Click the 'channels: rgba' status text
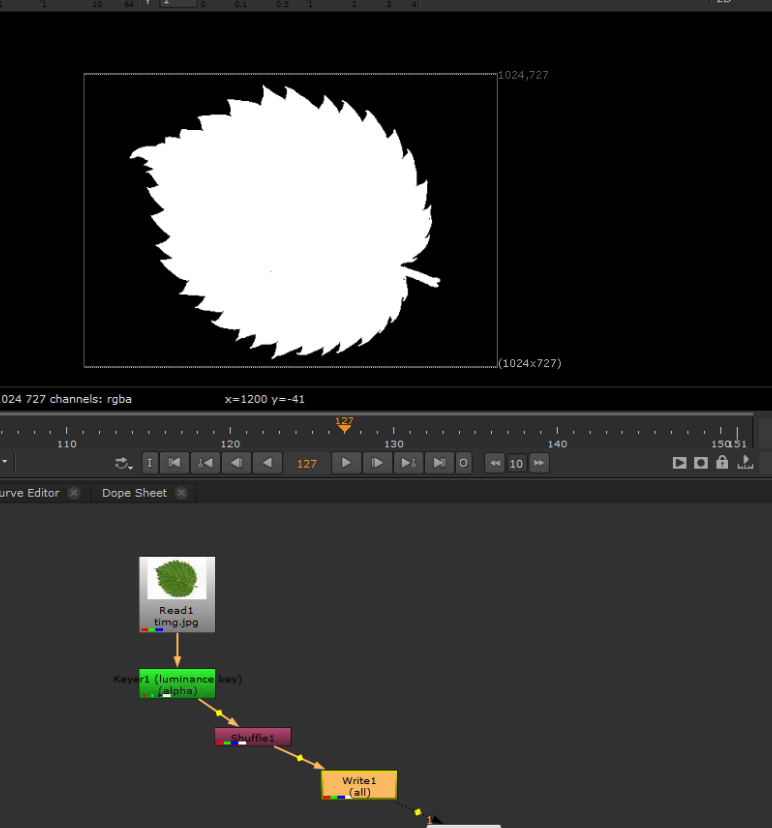Viewport: 772px width, 828px height. click(x=91, y=399)
